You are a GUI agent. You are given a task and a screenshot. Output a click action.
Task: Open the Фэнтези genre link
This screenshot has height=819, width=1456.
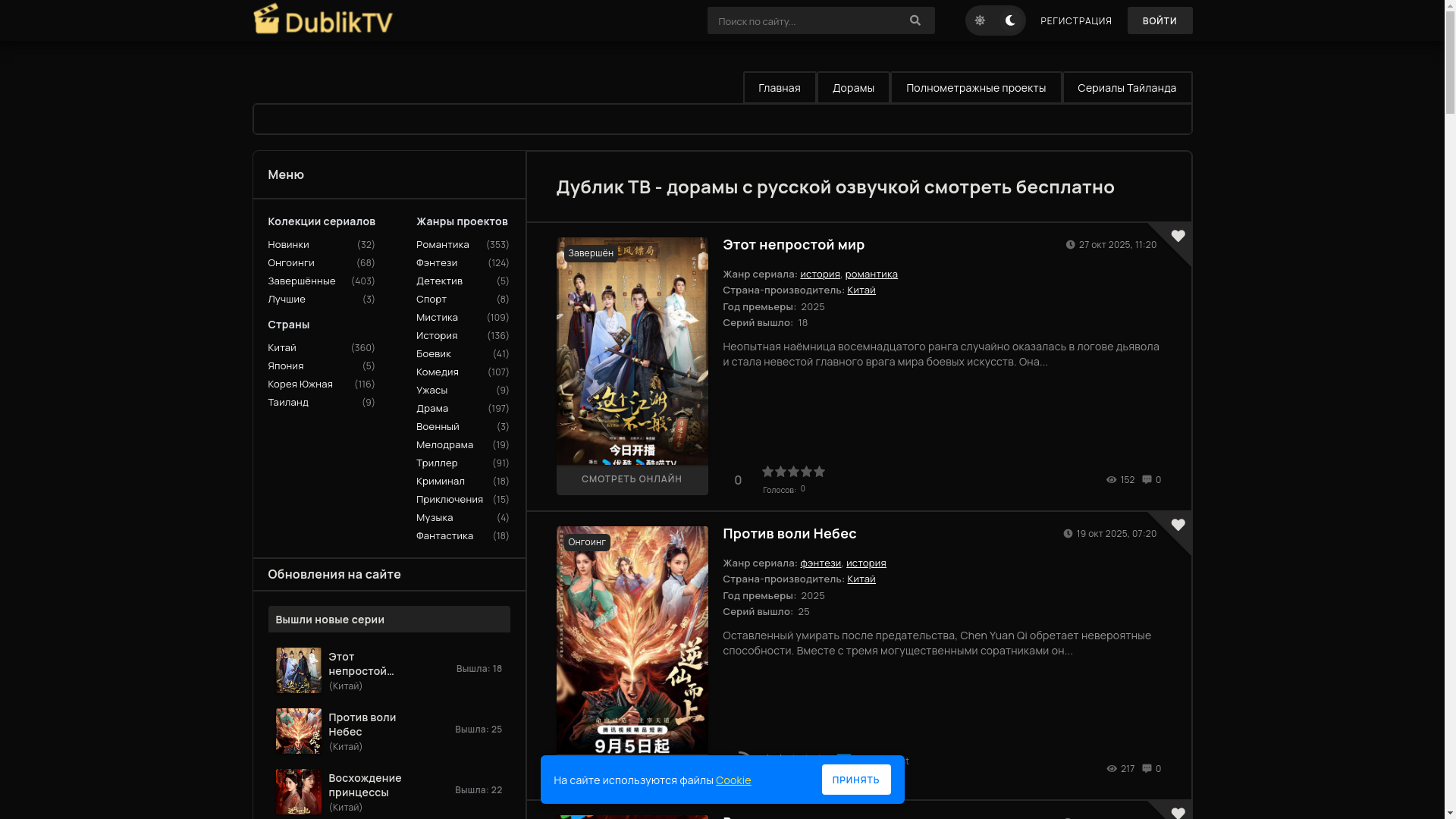(436, 262)
